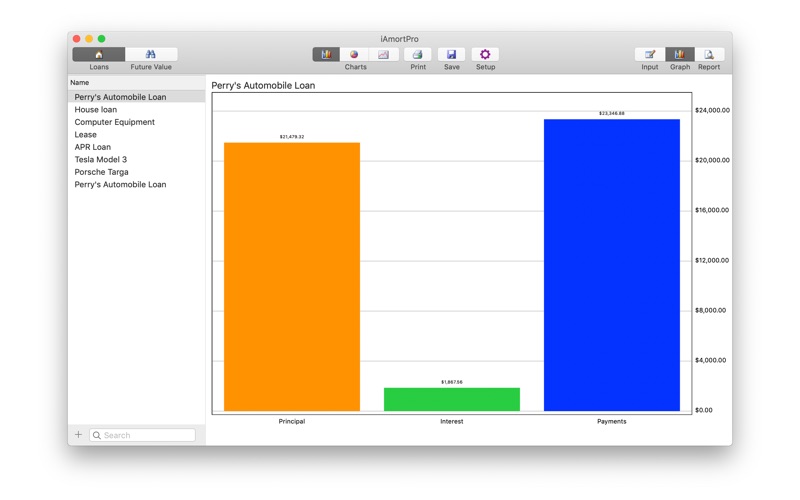Click the chart title Perry's Automobile Loan
Screen dimensions: 800x500
263,86
